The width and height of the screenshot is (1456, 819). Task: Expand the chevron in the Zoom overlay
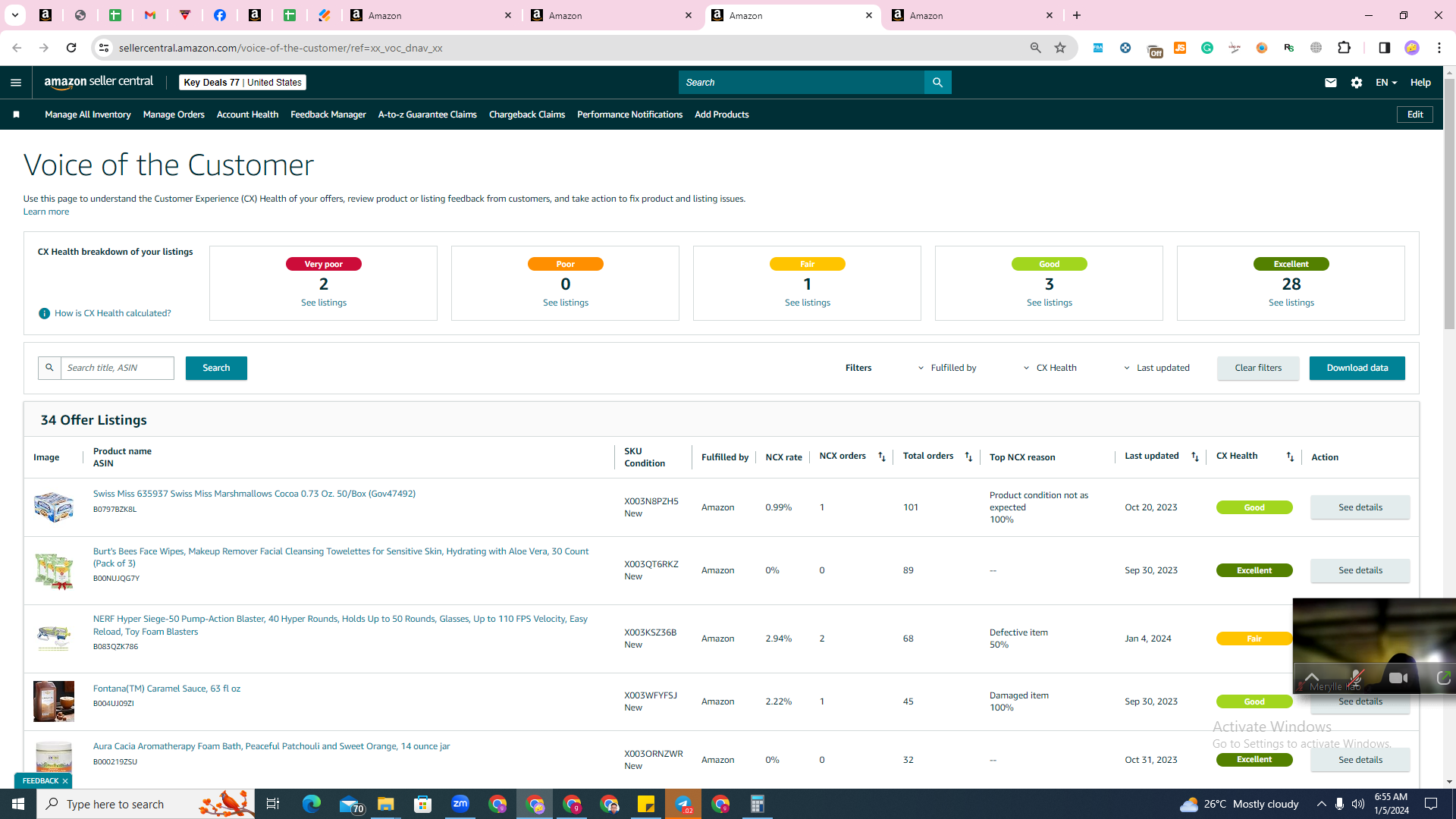(x=1311, y=676)
